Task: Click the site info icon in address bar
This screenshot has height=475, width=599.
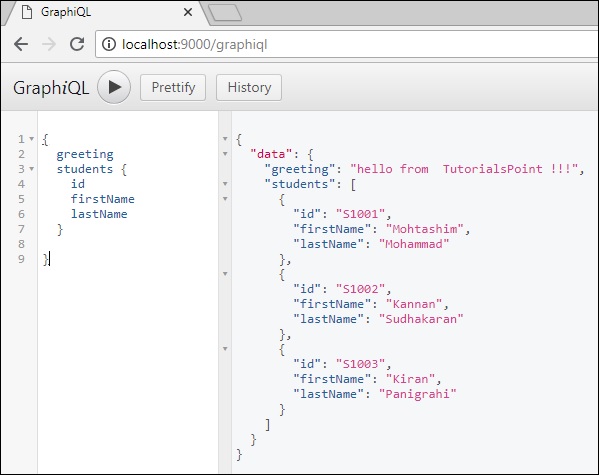Action: click(x=109, y=44)
